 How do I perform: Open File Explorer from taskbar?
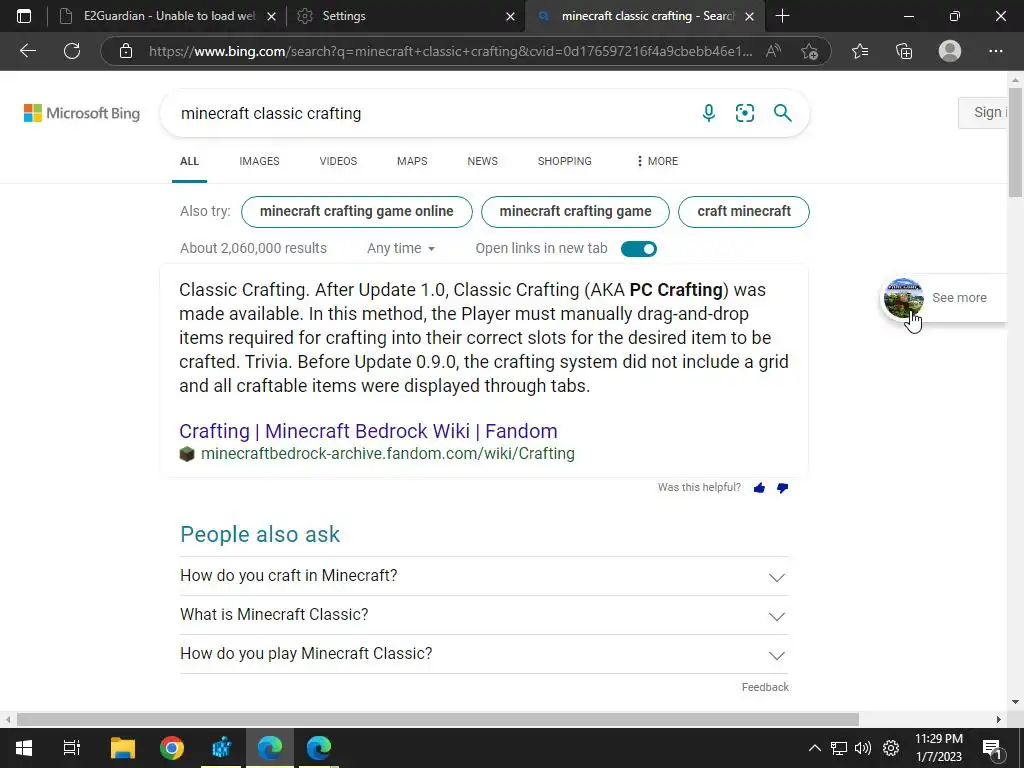click(x=122, y=748)
